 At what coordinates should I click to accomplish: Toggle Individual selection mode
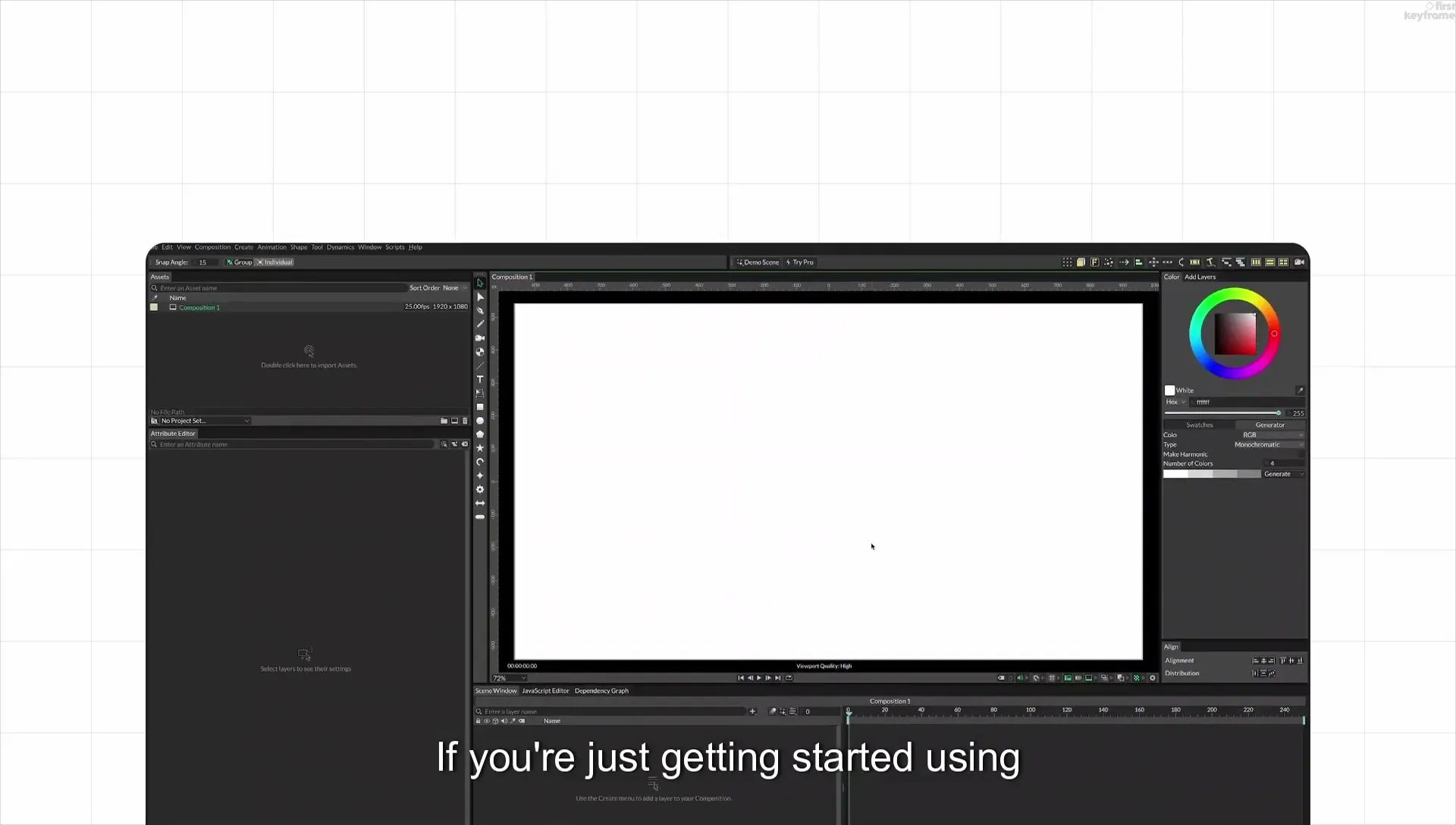click(275, 262)
